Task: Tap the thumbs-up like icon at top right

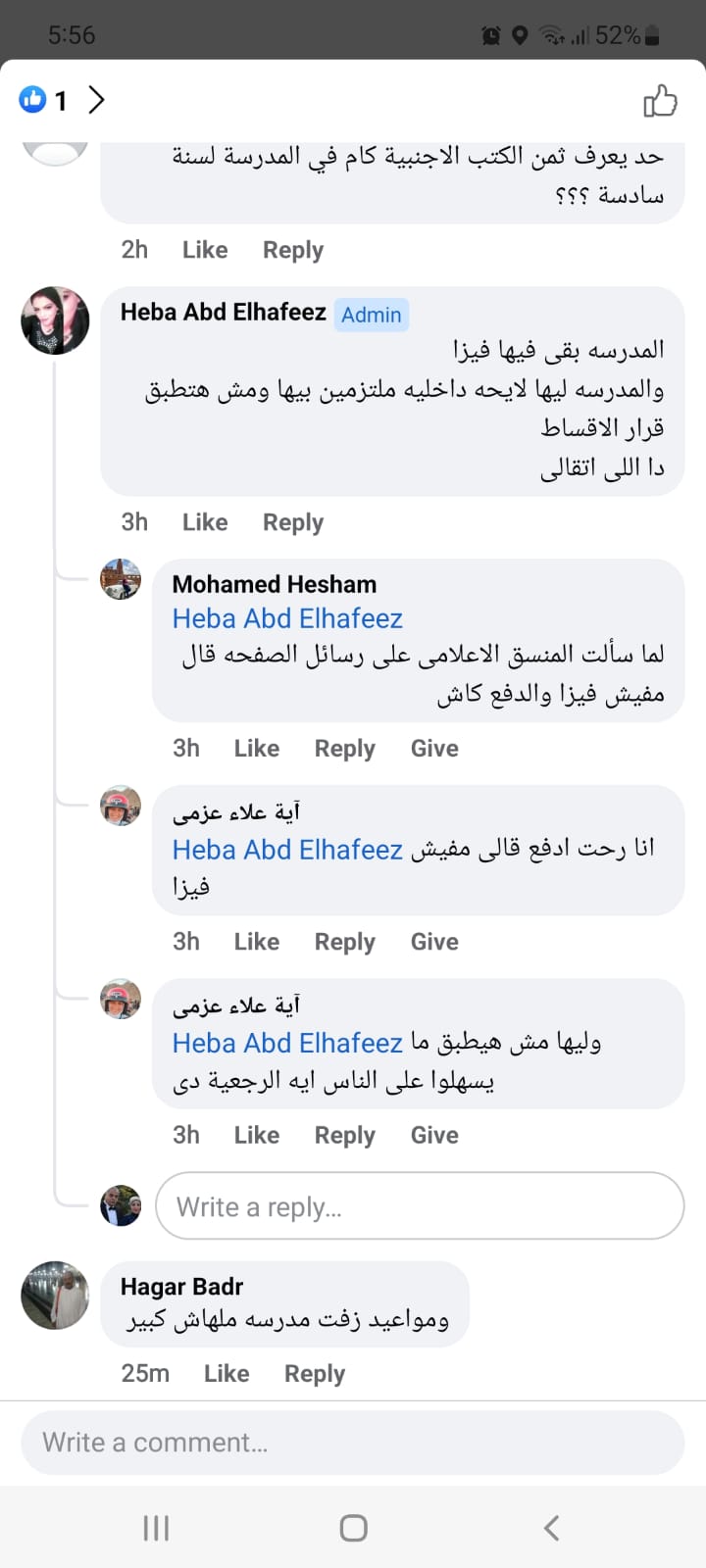Action: [660, 100]
